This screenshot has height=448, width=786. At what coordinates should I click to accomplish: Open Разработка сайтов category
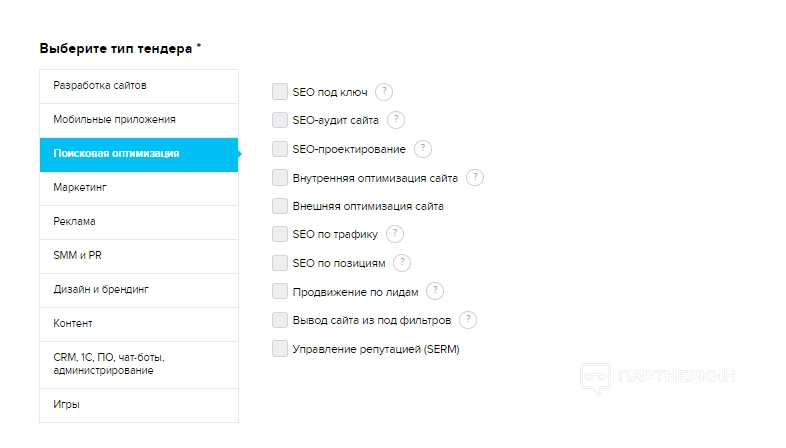(138, 86)
